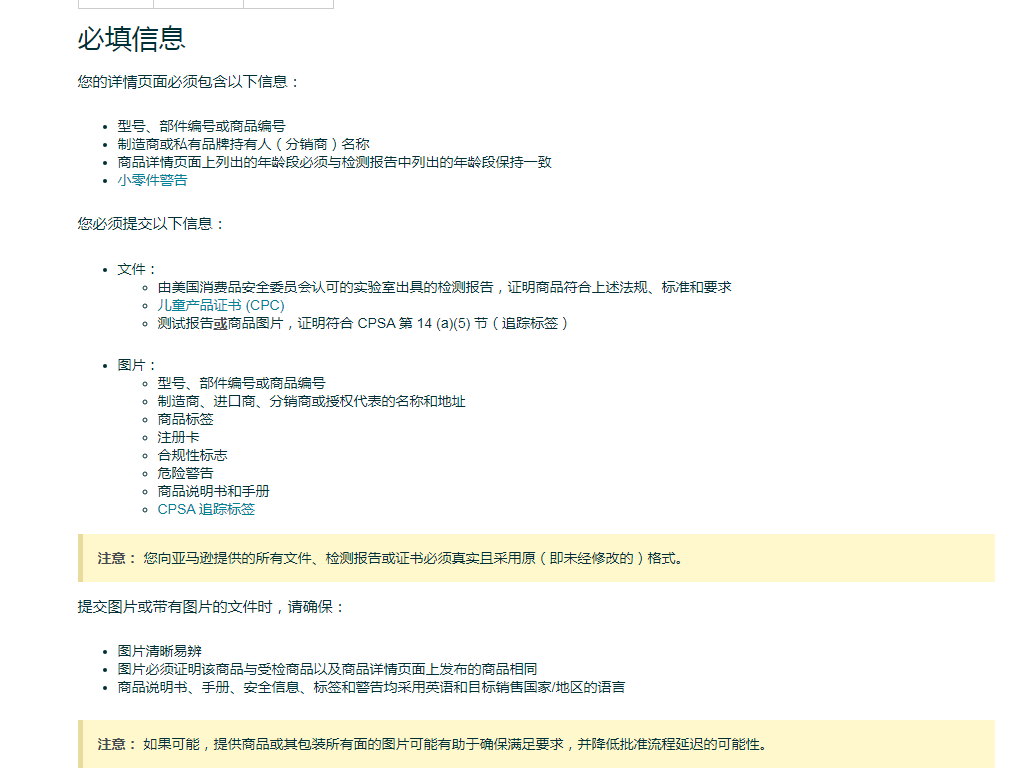Click the 注册卡 list item
The height and width of the screenshot is (778, 1026).
pos(178,437)
